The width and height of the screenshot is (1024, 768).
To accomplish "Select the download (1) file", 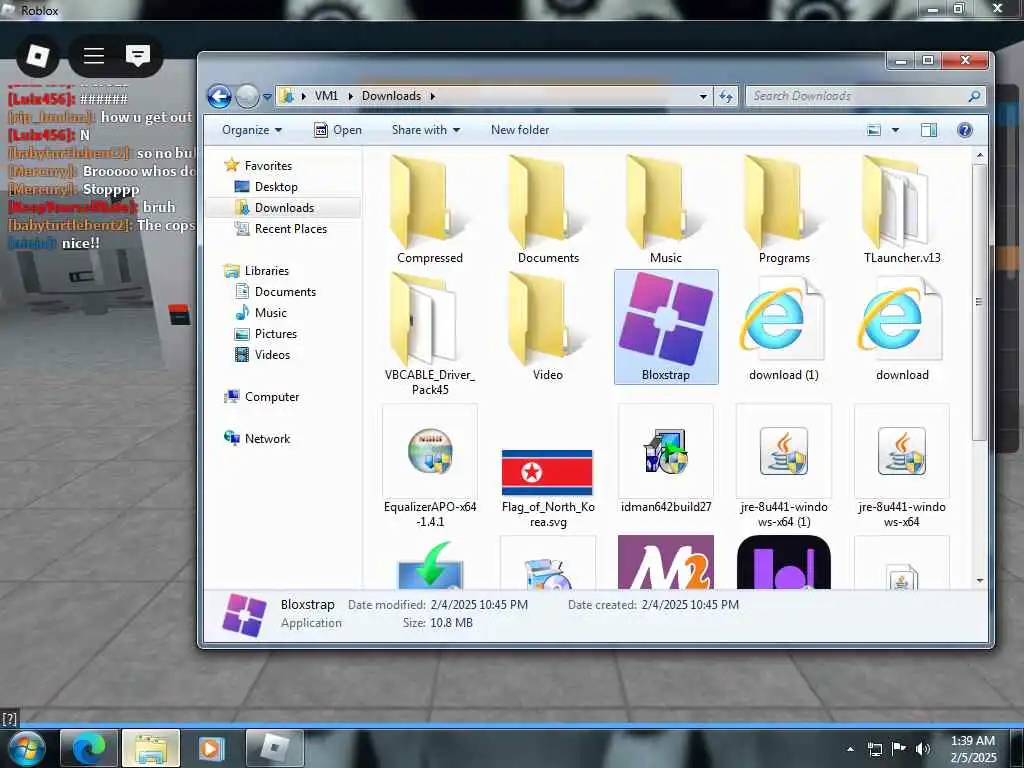I will pos(784,327).
